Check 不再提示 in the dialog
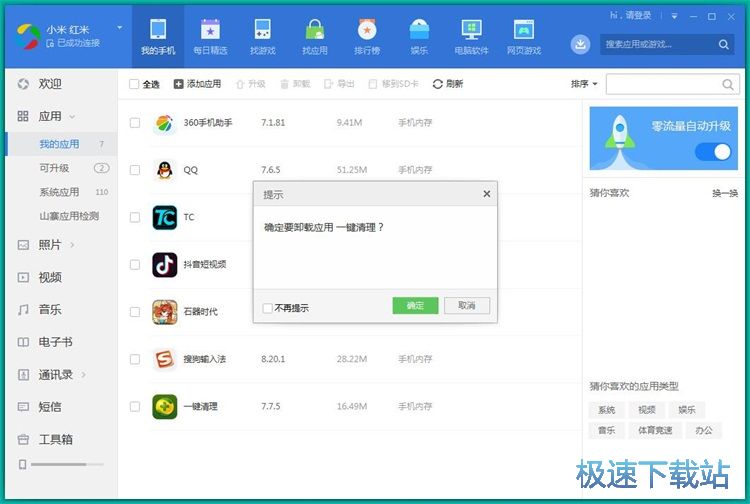This screenshot has width=750, height=504. pyautogui.click(x=267, y=308)
